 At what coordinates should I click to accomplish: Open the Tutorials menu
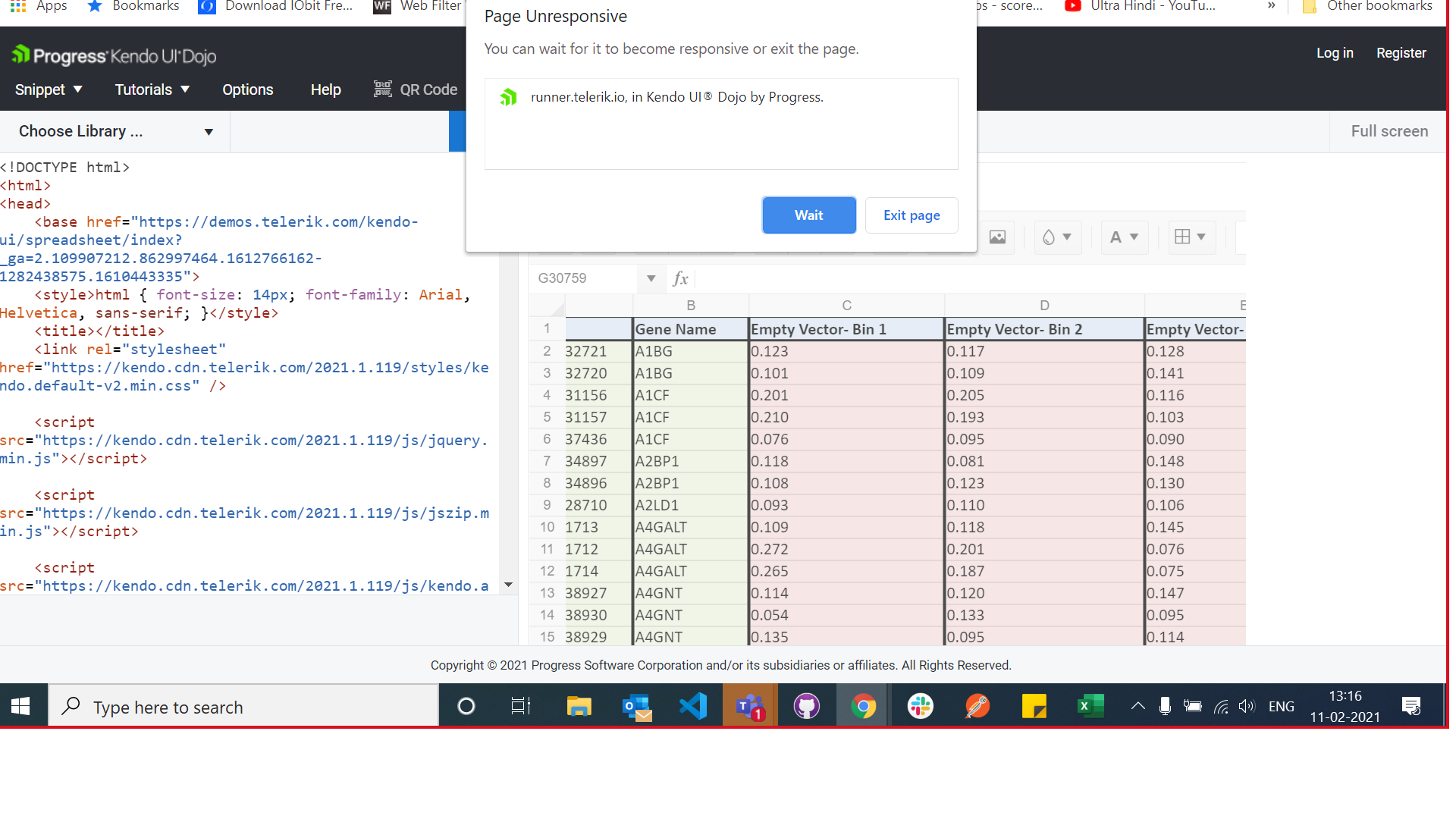[152, 89]
